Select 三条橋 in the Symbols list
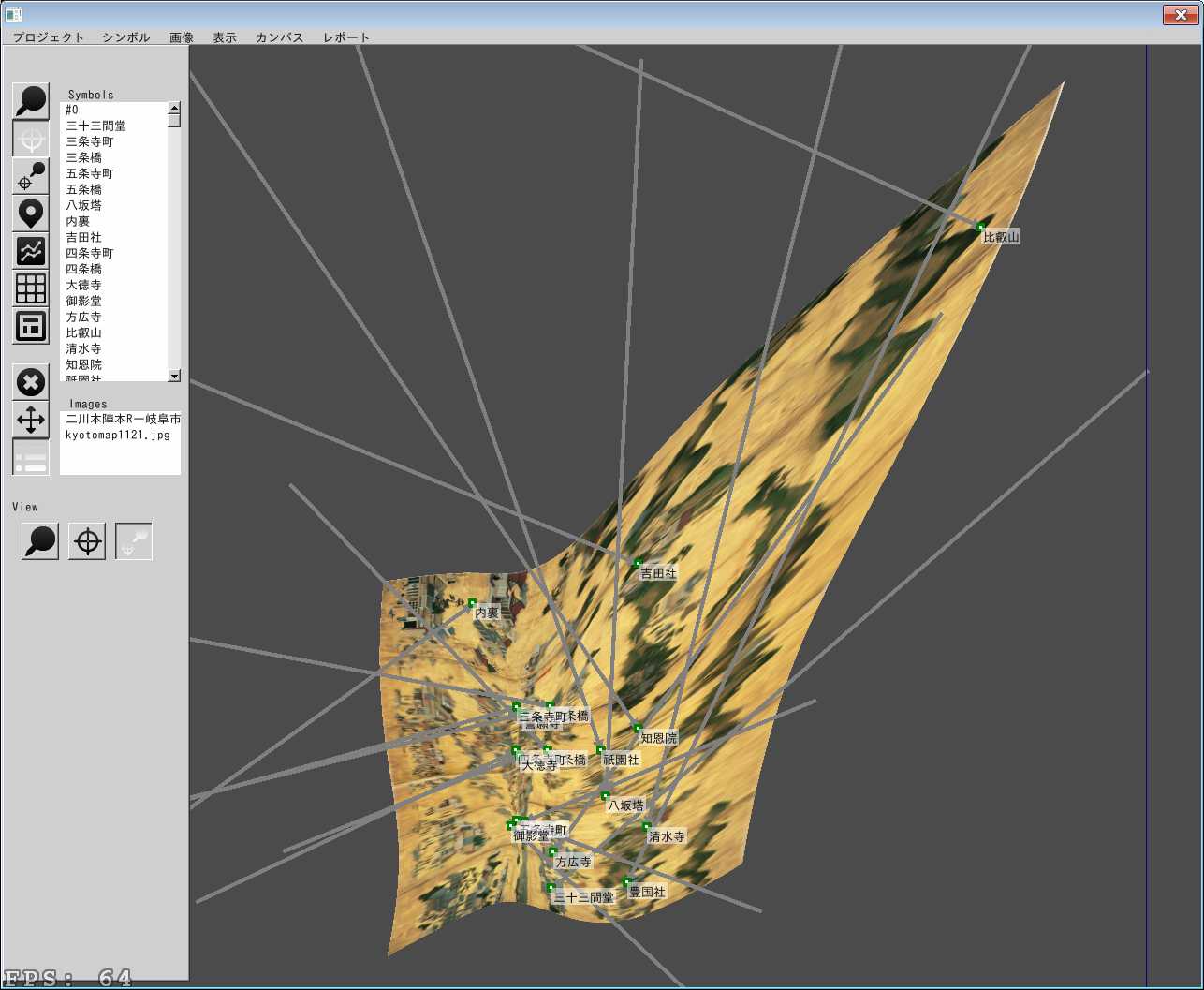 114,157
